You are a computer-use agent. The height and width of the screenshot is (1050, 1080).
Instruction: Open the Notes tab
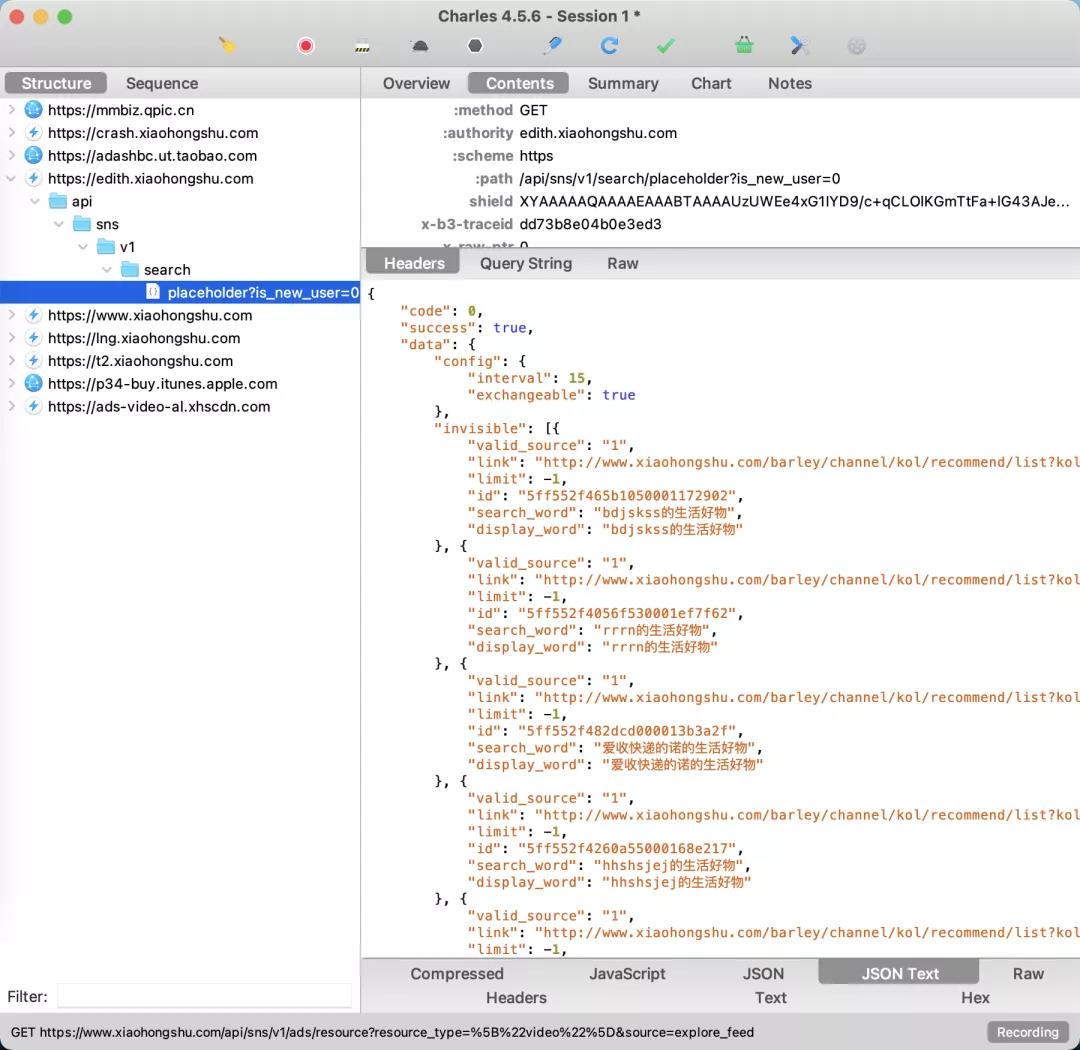pos(789,83)
